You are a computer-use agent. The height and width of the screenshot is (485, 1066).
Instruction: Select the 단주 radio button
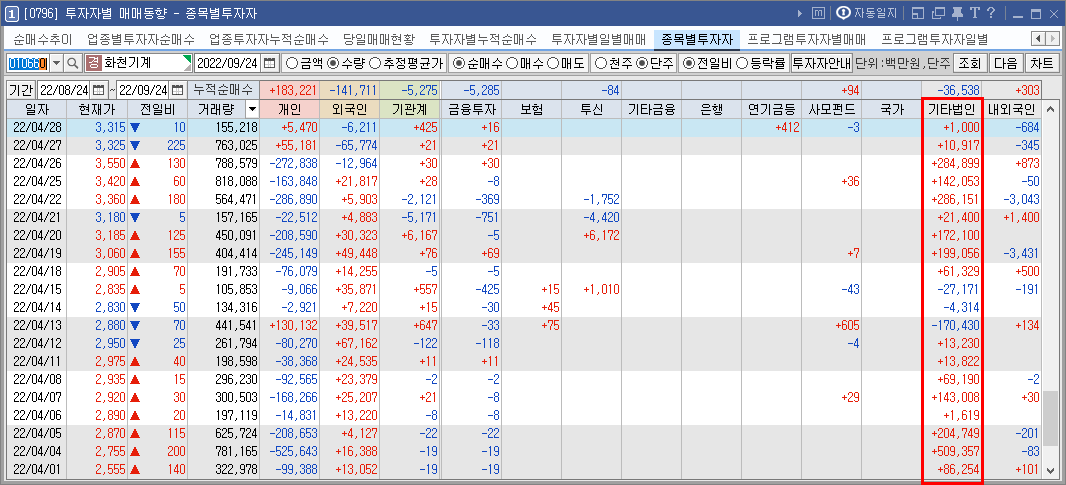coord(641,64)
